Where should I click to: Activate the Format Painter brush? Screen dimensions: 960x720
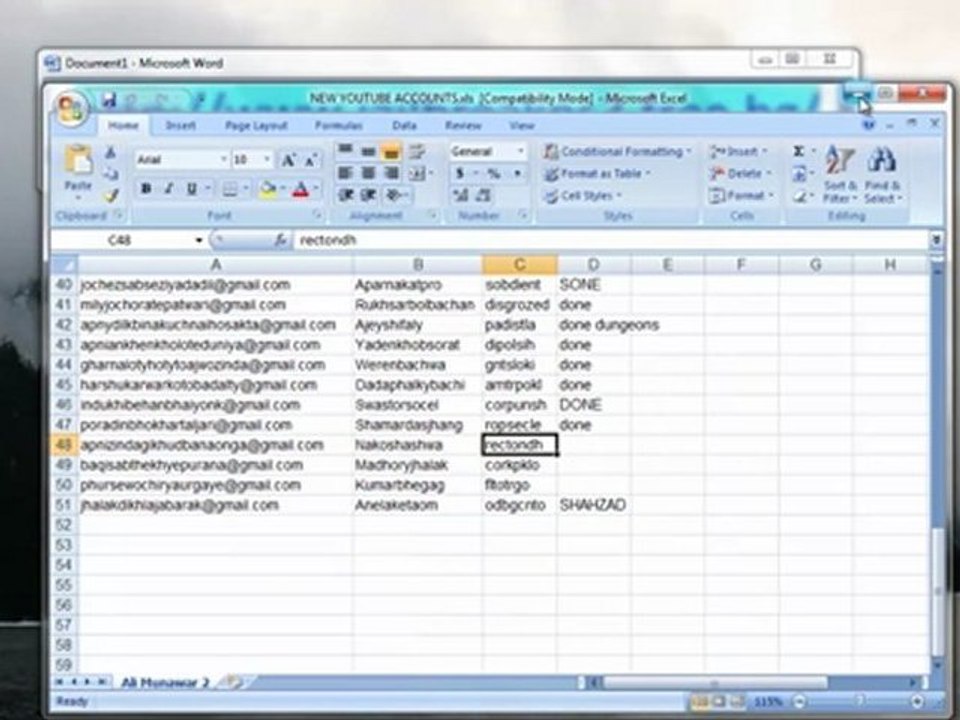(111, 196)
